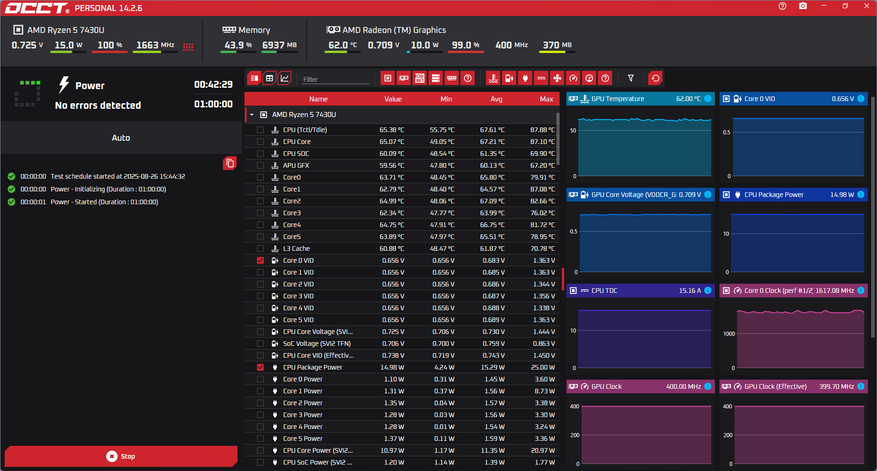Click the AMD Radeon (TM) Graphics header label
The image size is (877, 471).
click(394, 30)
